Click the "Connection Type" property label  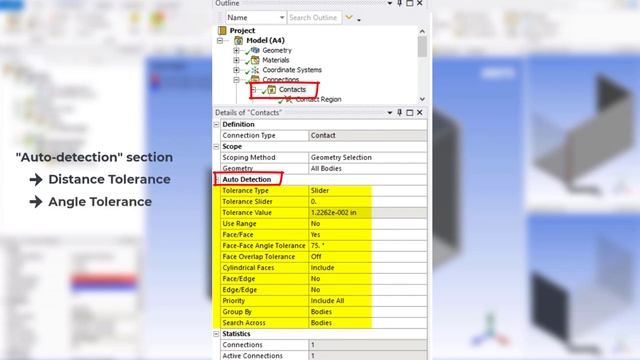(249, 136)
